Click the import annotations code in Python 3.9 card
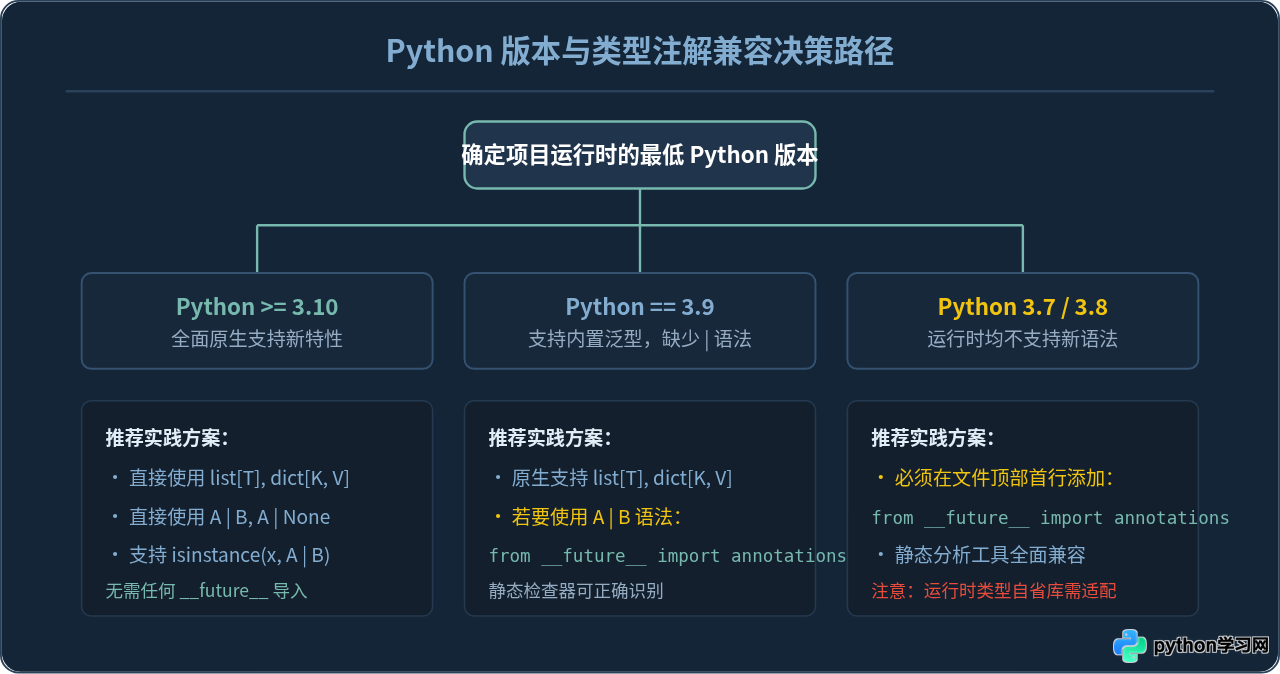Image resolution: width=1280 pixels, height=674 pixels. [668, 555]
